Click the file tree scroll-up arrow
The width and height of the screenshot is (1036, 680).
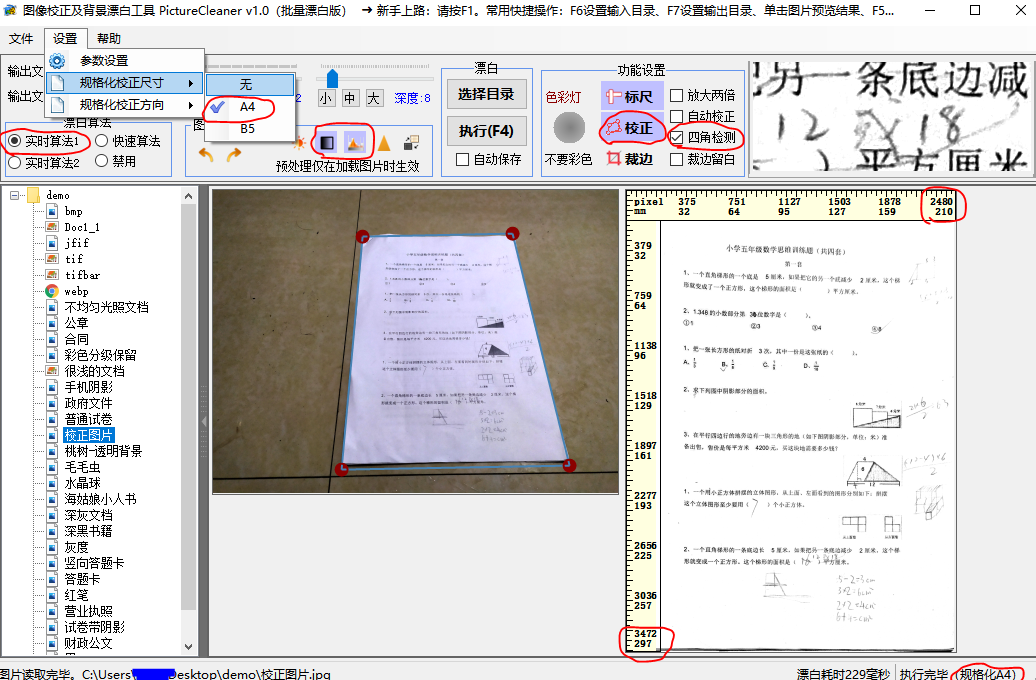click(188, 196)
